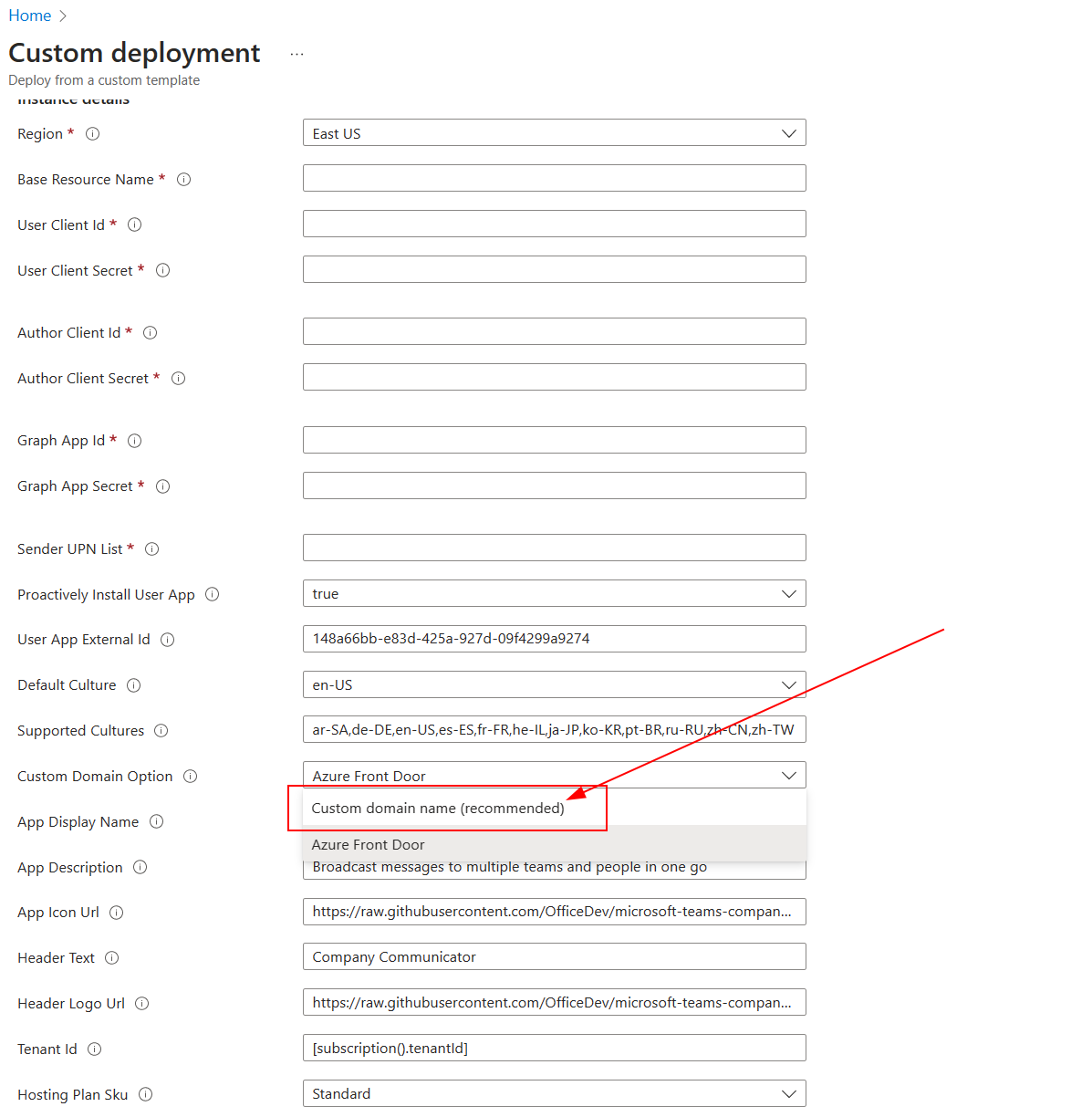This screenshot has width=1092, height=1117.
Task: Click the Base Resource Name info icon
Action: [x=183, y=179]
